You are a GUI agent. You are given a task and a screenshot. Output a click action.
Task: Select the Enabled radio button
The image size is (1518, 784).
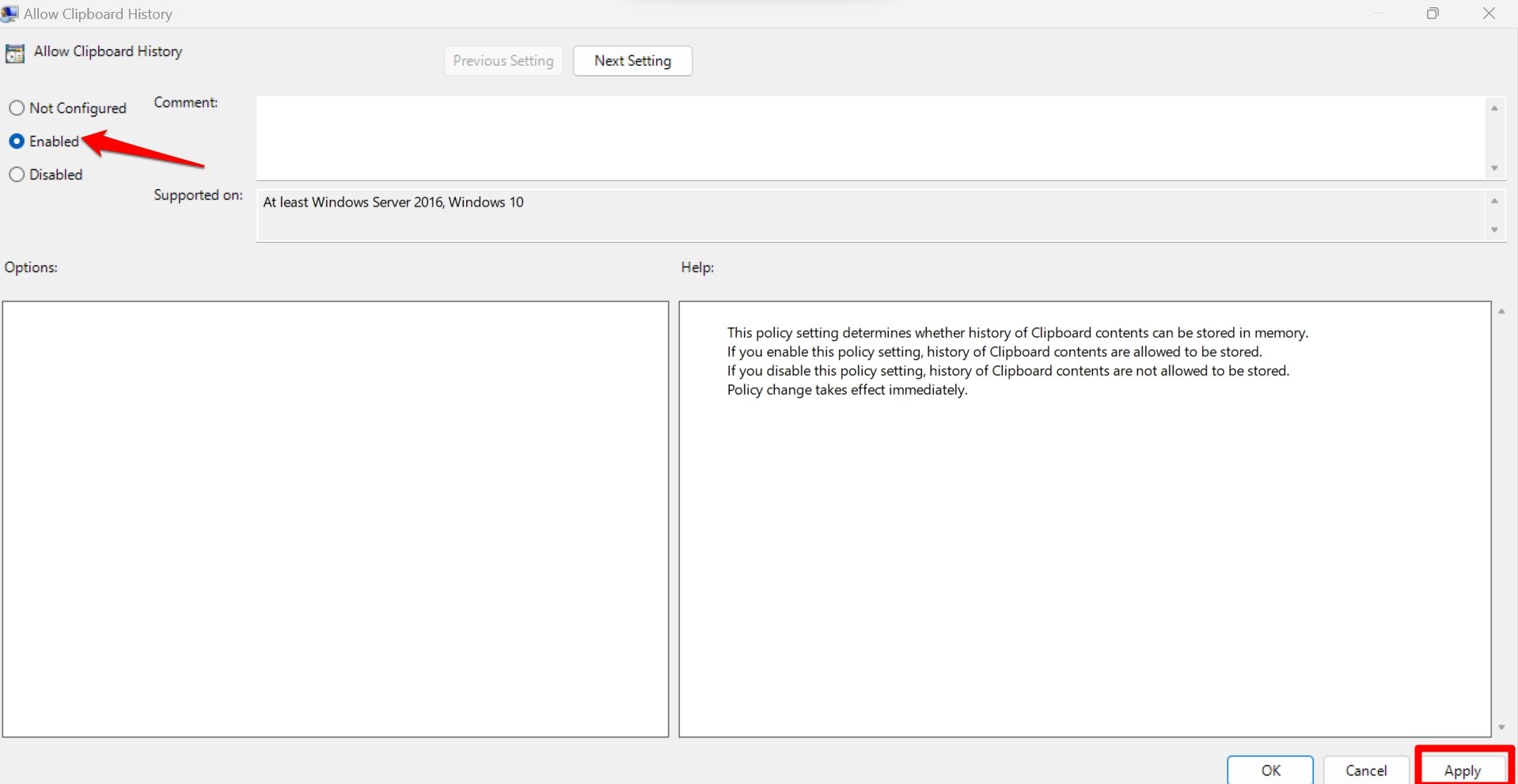(x=17, y=142)
